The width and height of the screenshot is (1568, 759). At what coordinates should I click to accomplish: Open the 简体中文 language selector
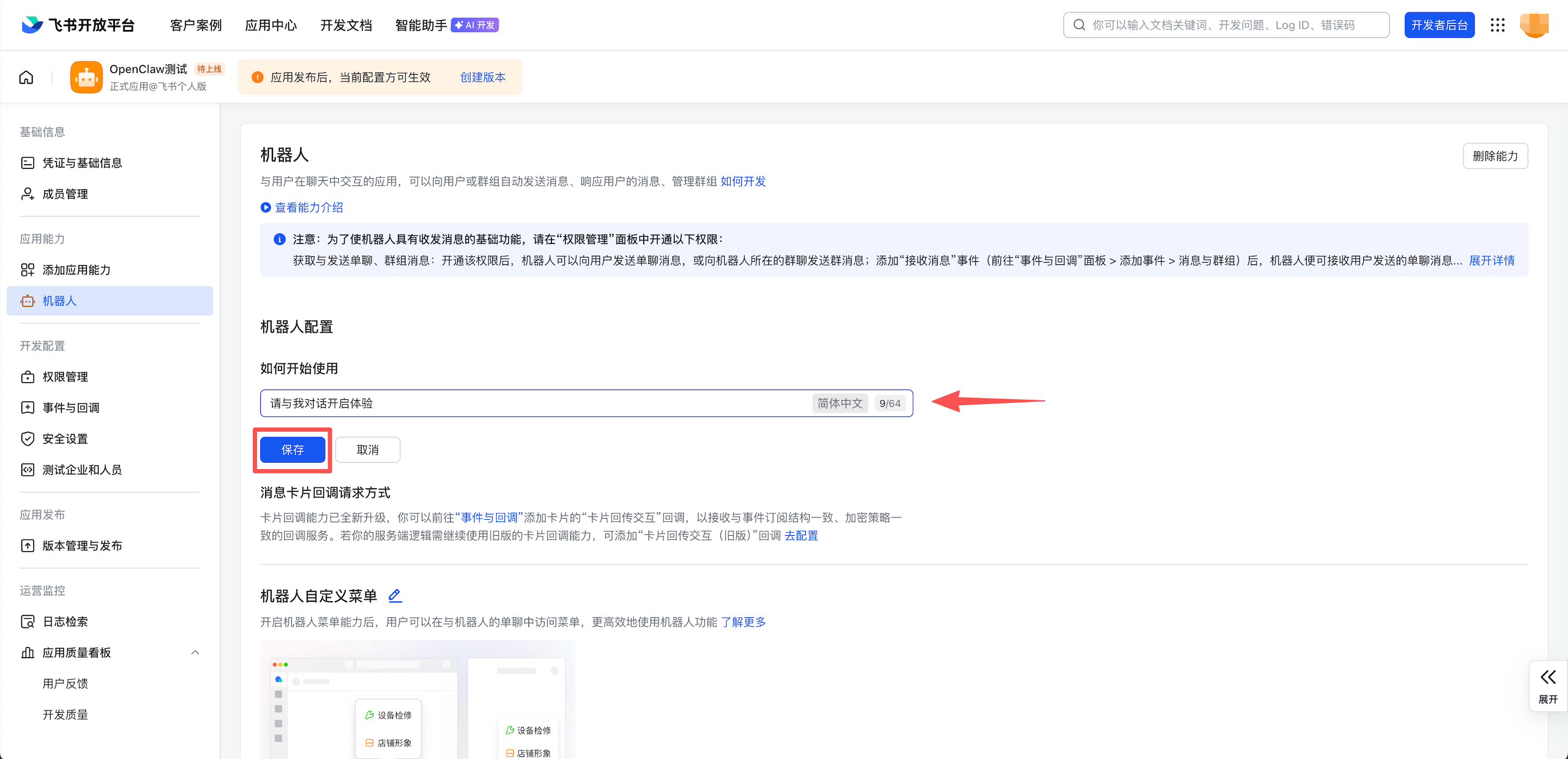tap(839, 403)
